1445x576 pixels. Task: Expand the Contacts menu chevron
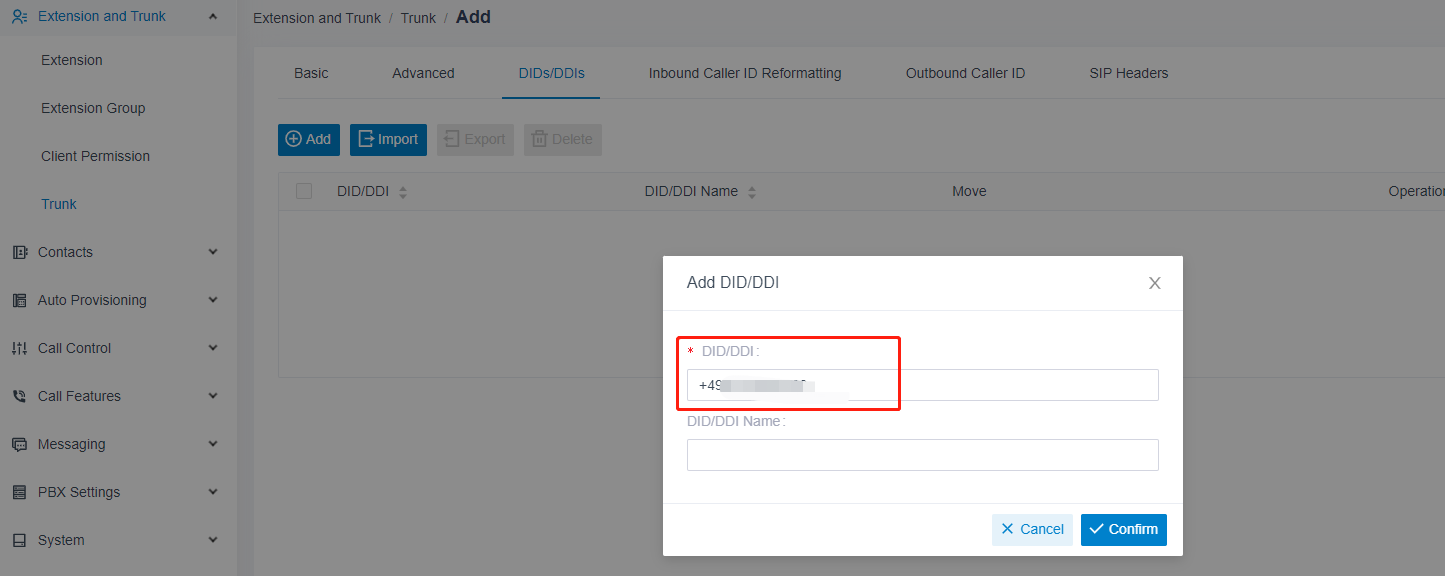coord(212,252)
